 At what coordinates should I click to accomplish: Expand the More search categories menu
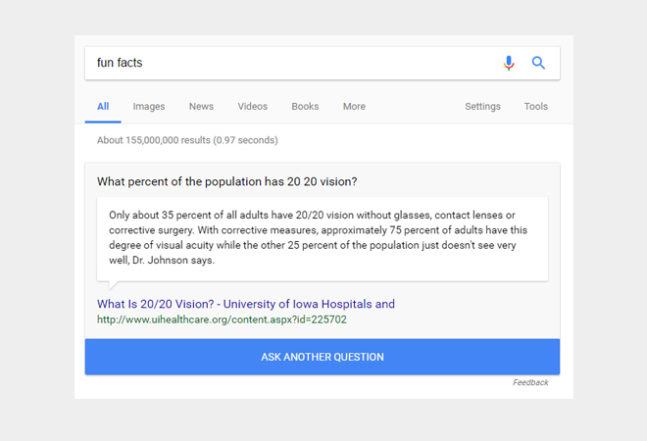click(354, 106)
